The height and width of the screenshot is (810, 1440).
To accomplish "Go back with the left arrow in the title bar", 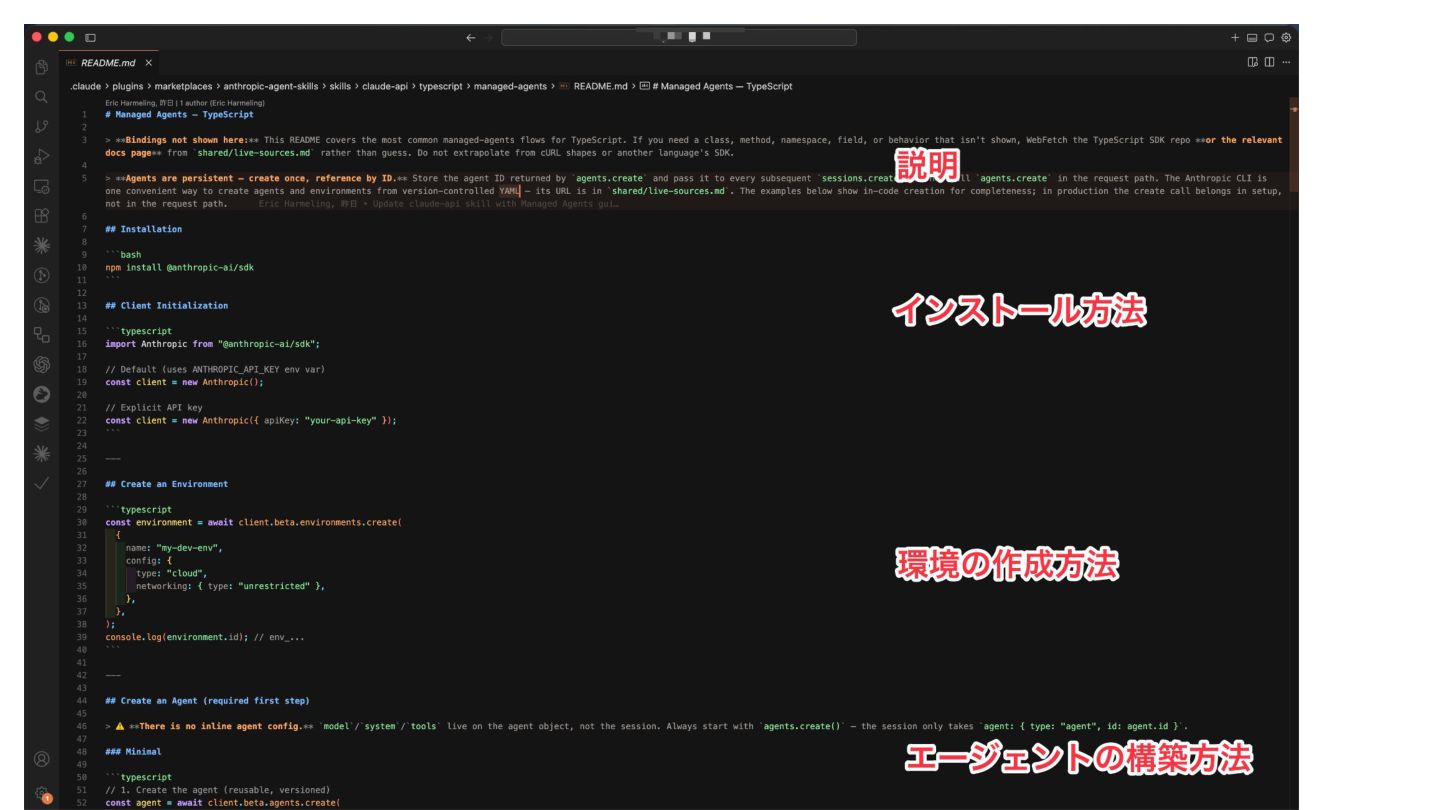I will [x=471, y=38].
